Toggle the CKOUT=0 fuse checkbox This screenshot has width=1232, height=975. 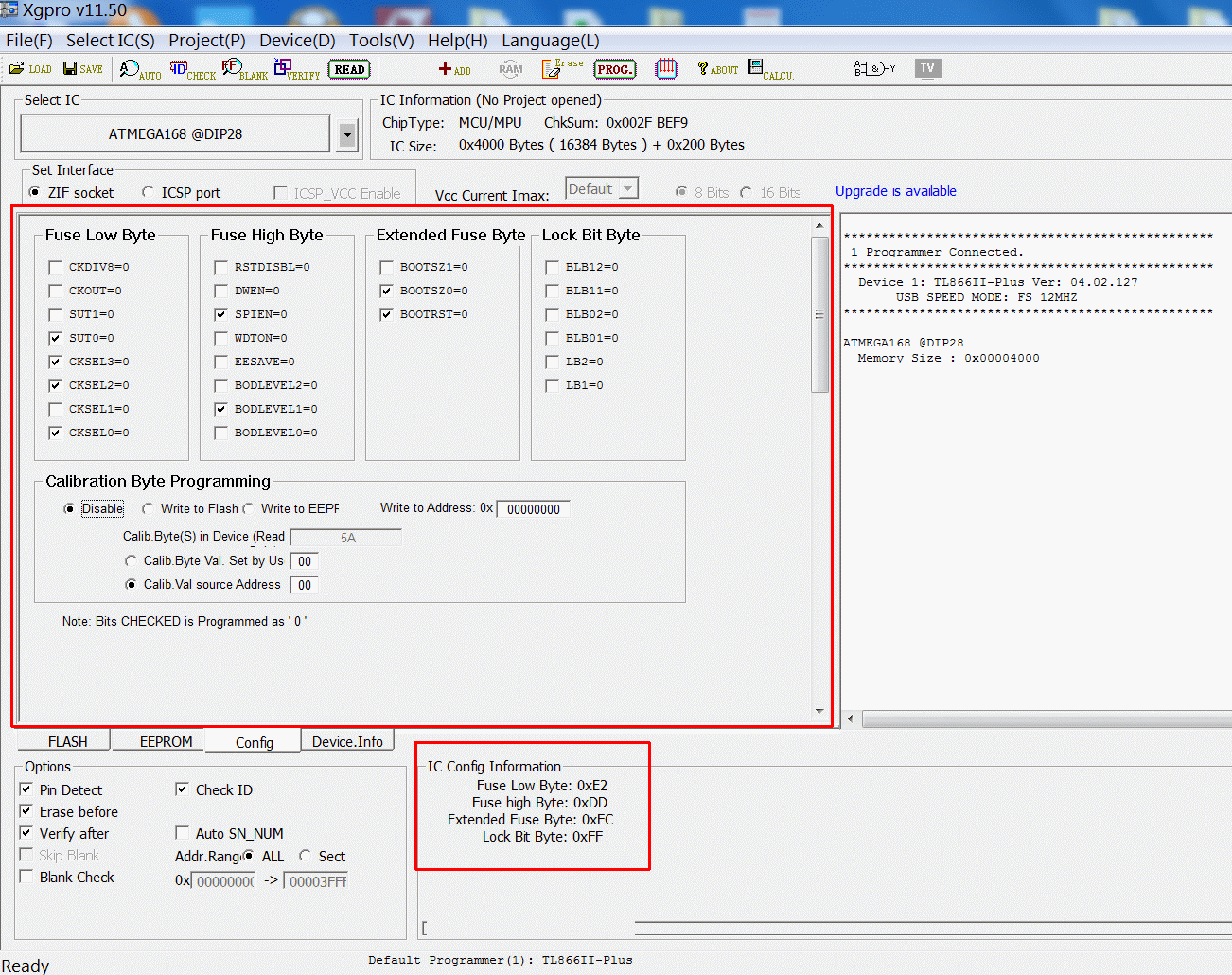tap(56, 291)
